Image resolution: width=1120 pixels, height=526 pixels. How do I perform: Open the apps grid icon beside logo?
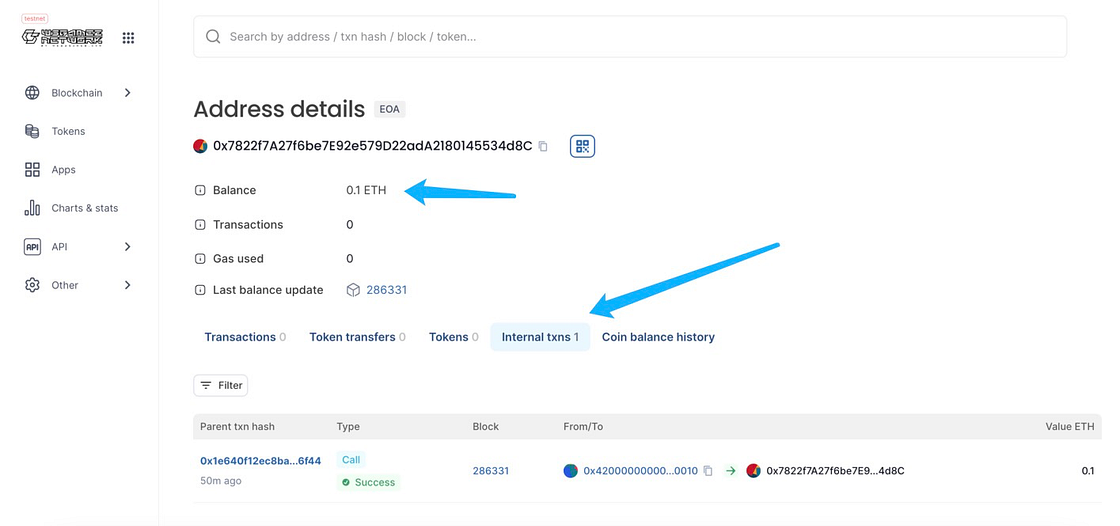pyautogui.click(x=128, y=38)
